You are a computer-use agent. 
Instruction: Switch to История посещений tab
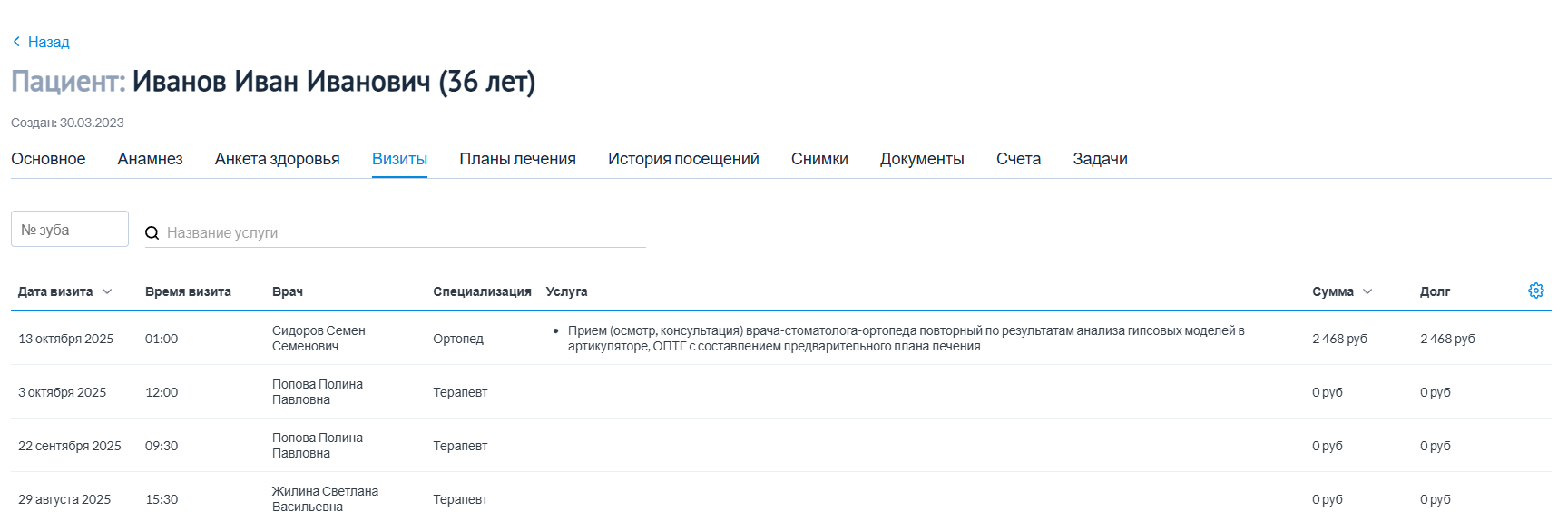683,159
